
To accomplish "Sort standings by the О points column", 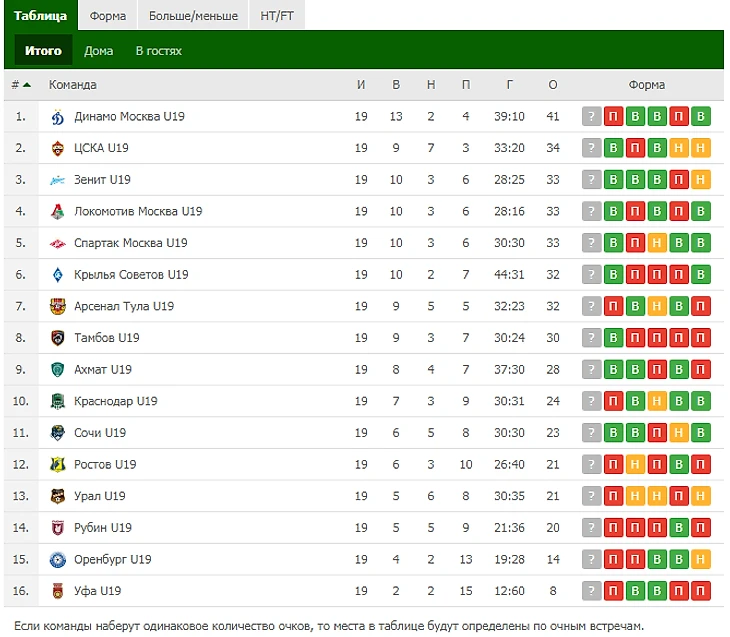I will [x=552, y=85].
